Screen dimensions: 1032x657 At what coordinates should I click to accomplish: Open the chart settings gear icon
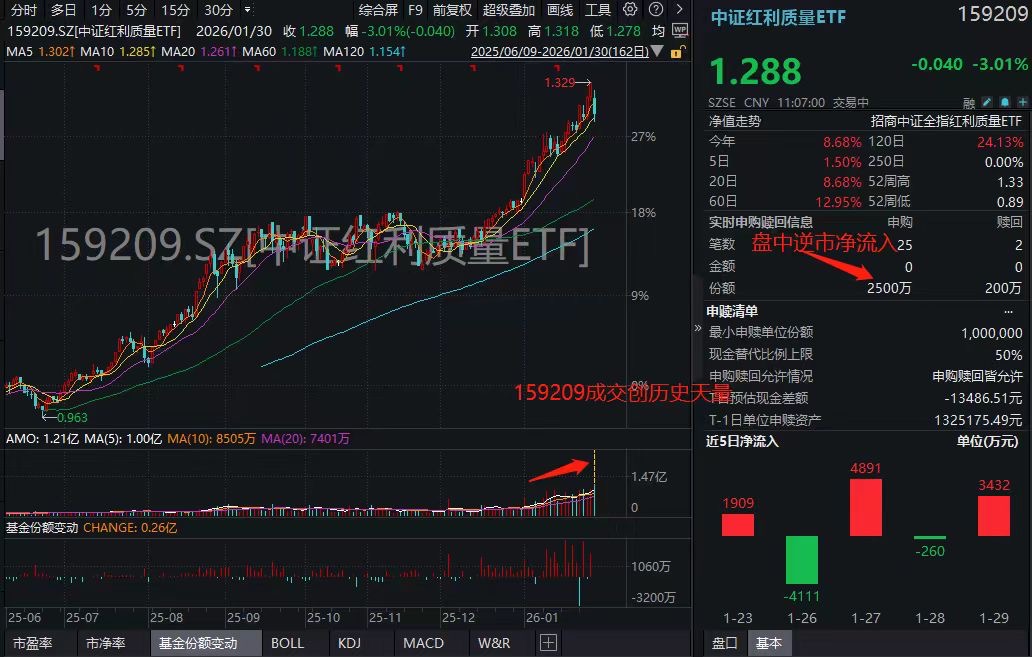(630, 11)
